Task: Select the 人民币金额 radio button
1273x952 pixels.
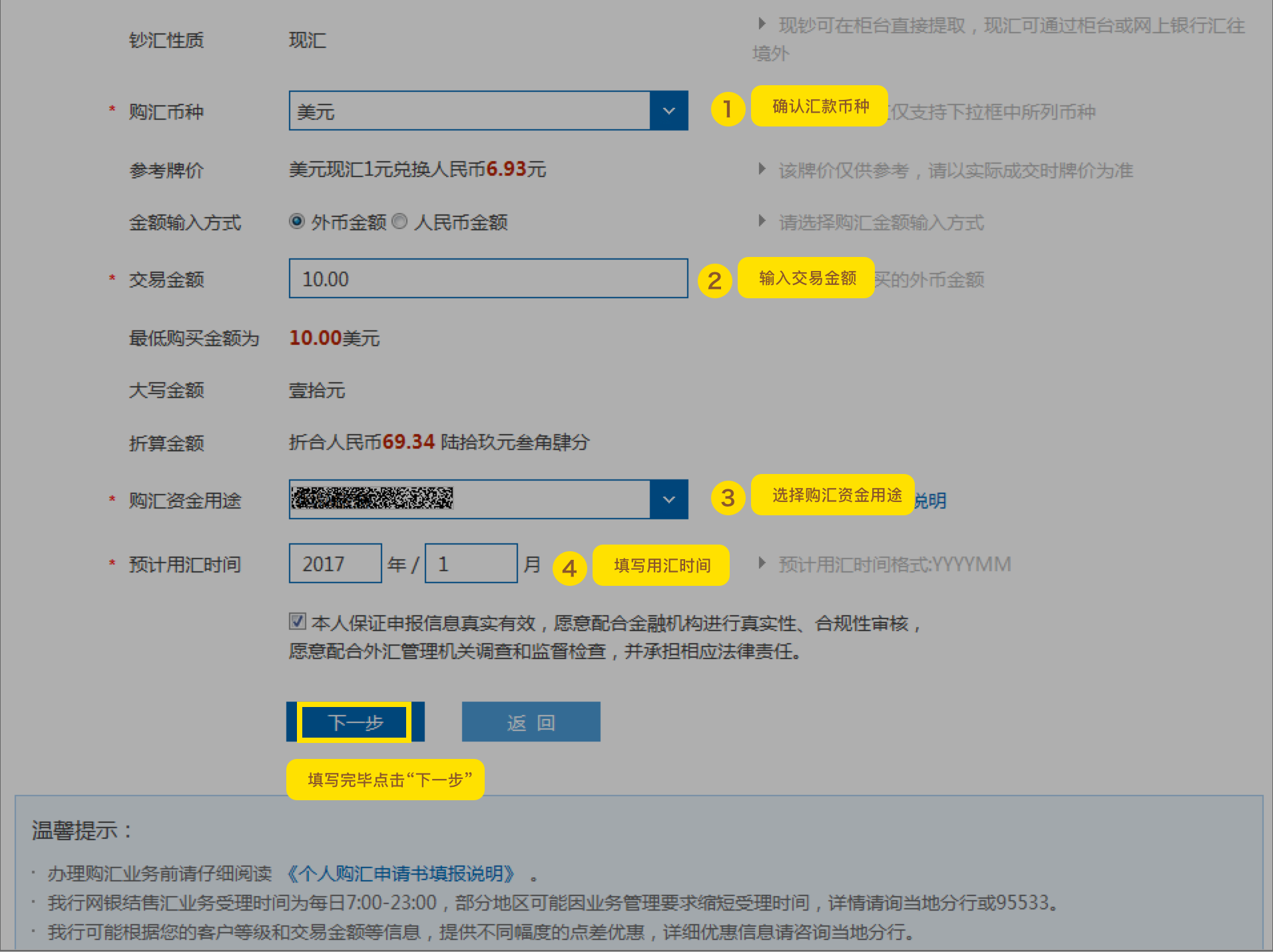Action: [399, 221]
